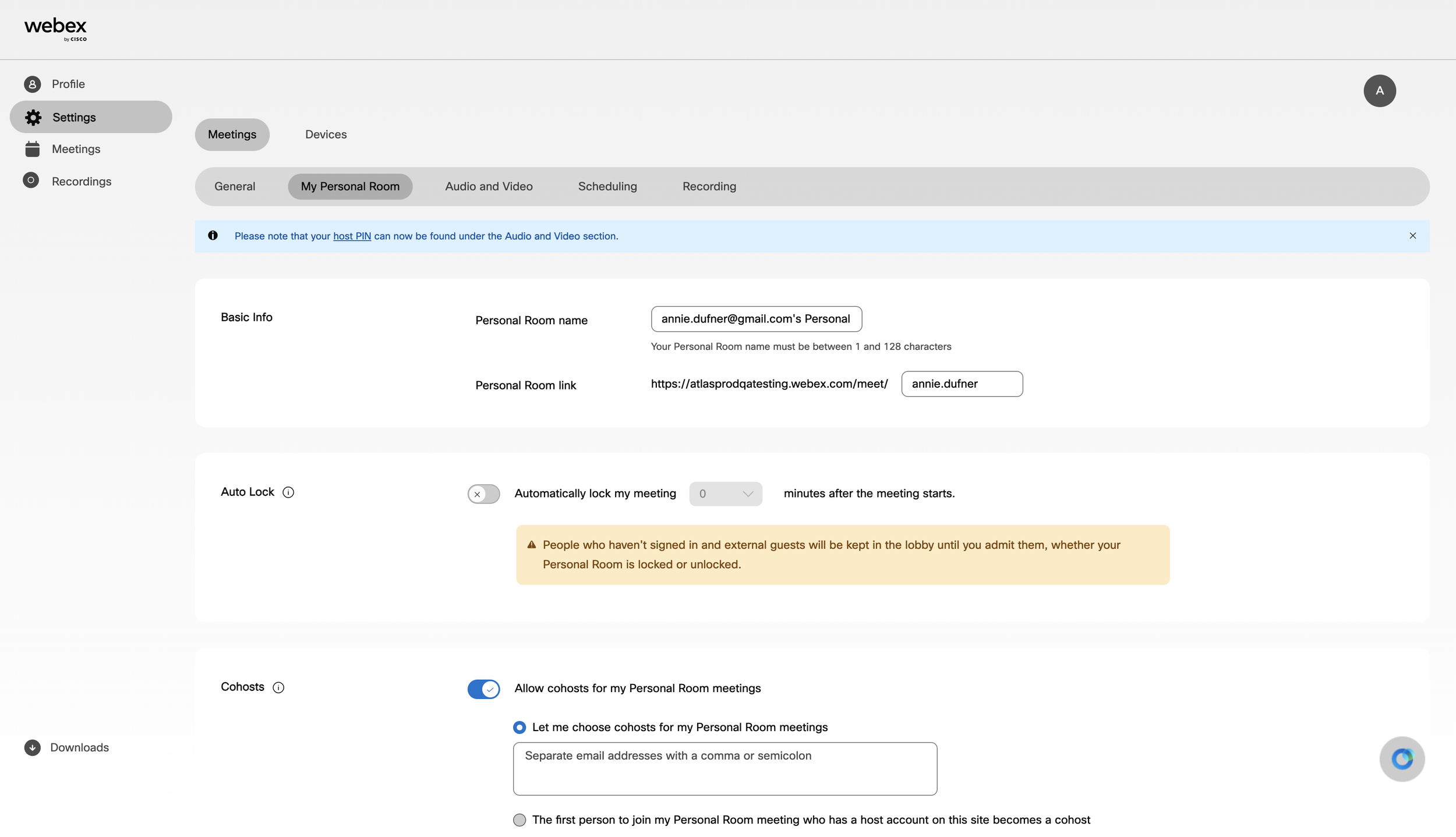The height and width of the screenshot is (837, 1456).
Task: Open the Recording settings tab
Action: click(709, 187)
